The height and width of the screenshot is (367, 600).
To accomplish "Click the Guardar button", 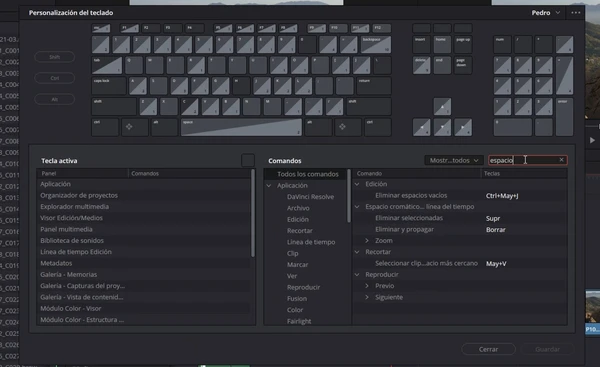I will [x=547, y=349].
